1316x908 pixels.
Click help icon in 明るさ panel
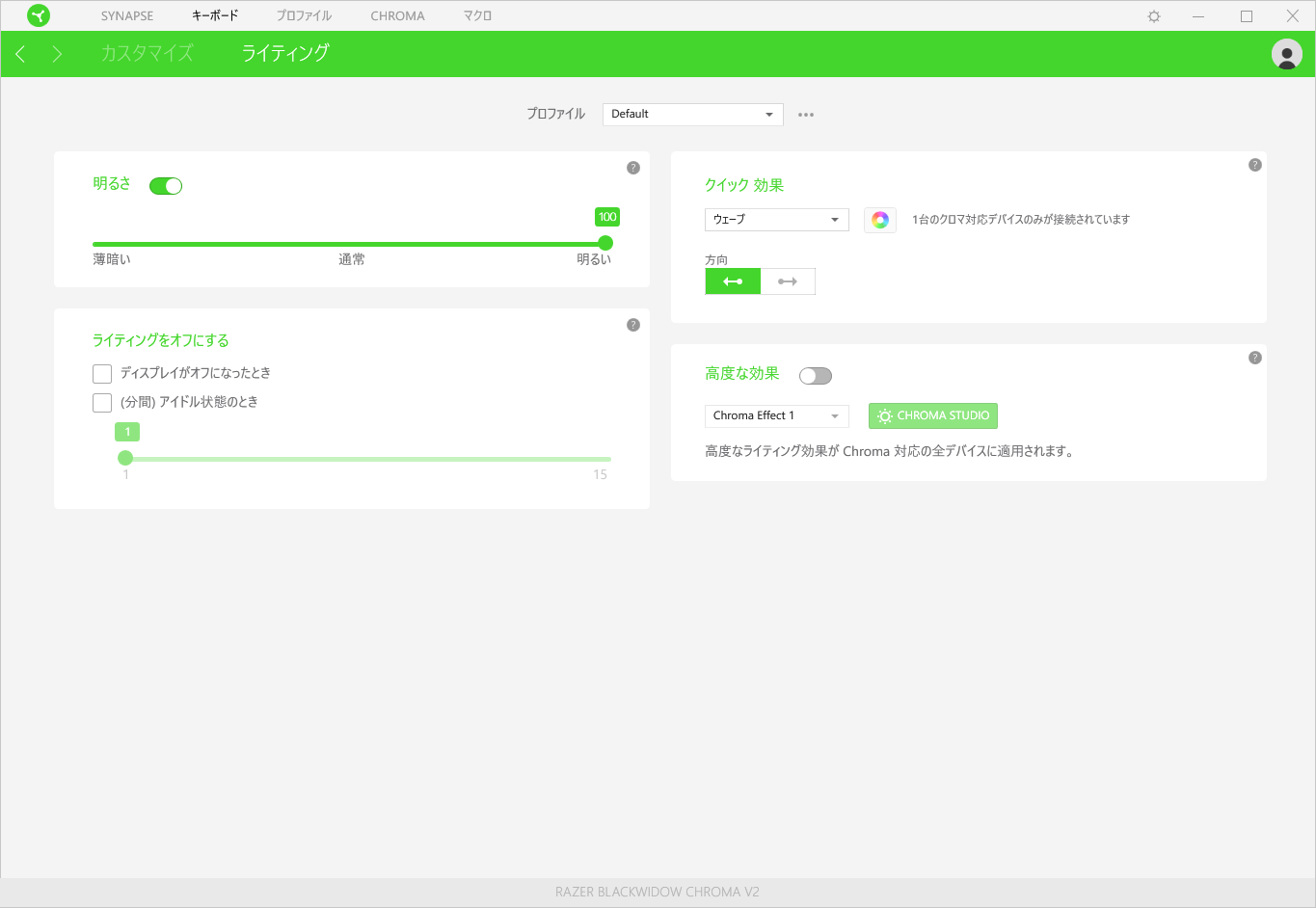633,168
